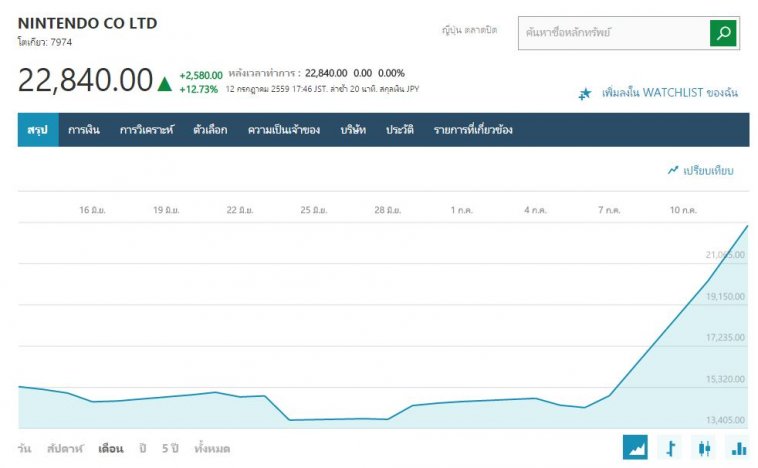This screenshot has width=758, height=468.
Task: Select the สัปดาห์ time range
Action: point(65,449)
